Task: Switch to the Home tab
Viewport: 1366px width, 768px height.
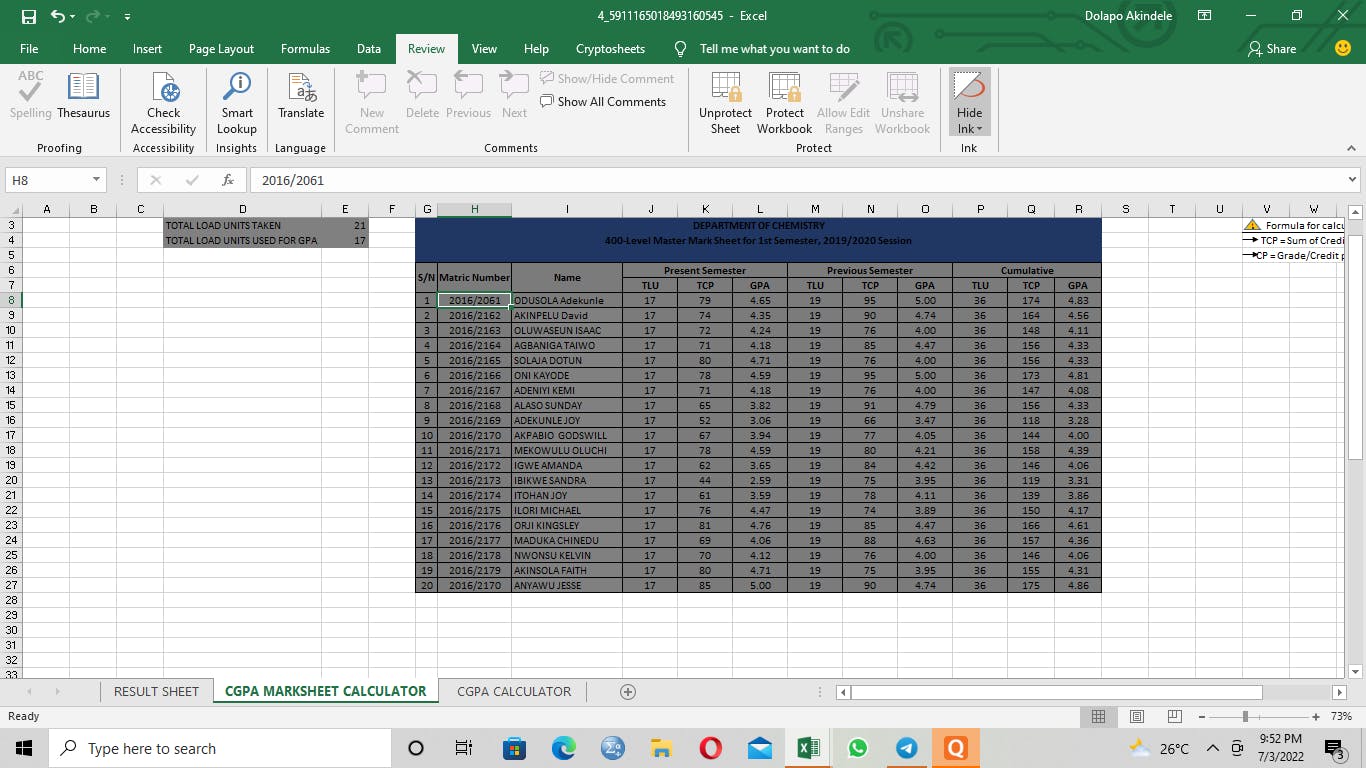Action: click(89, 48)
